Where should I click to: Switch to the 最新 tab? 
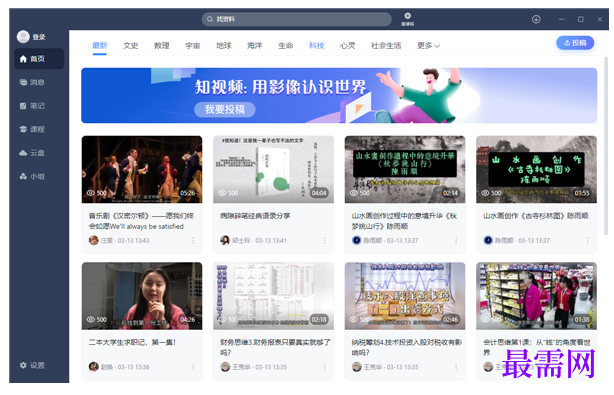pyautogui.click(x=99, y=46)
